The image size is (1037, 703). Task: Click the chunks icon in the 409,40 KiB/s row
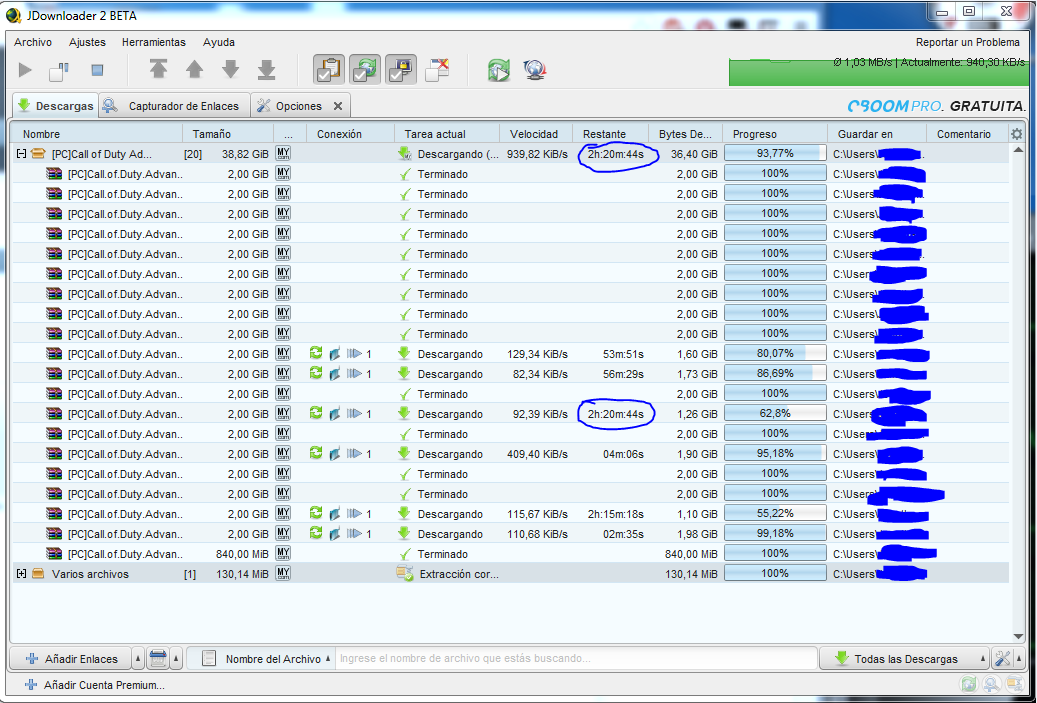(x=354, y=454)
